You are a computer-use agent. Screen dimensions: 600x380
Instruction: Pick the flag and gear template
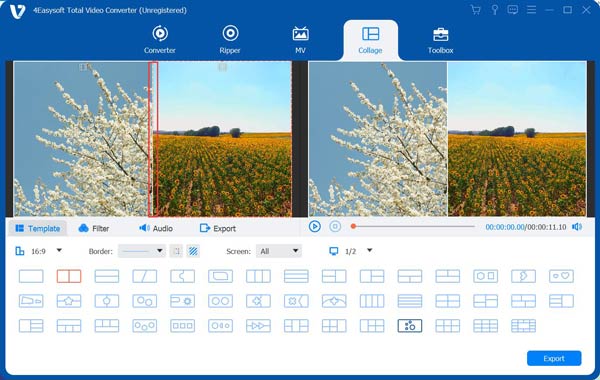click(183, 301)
